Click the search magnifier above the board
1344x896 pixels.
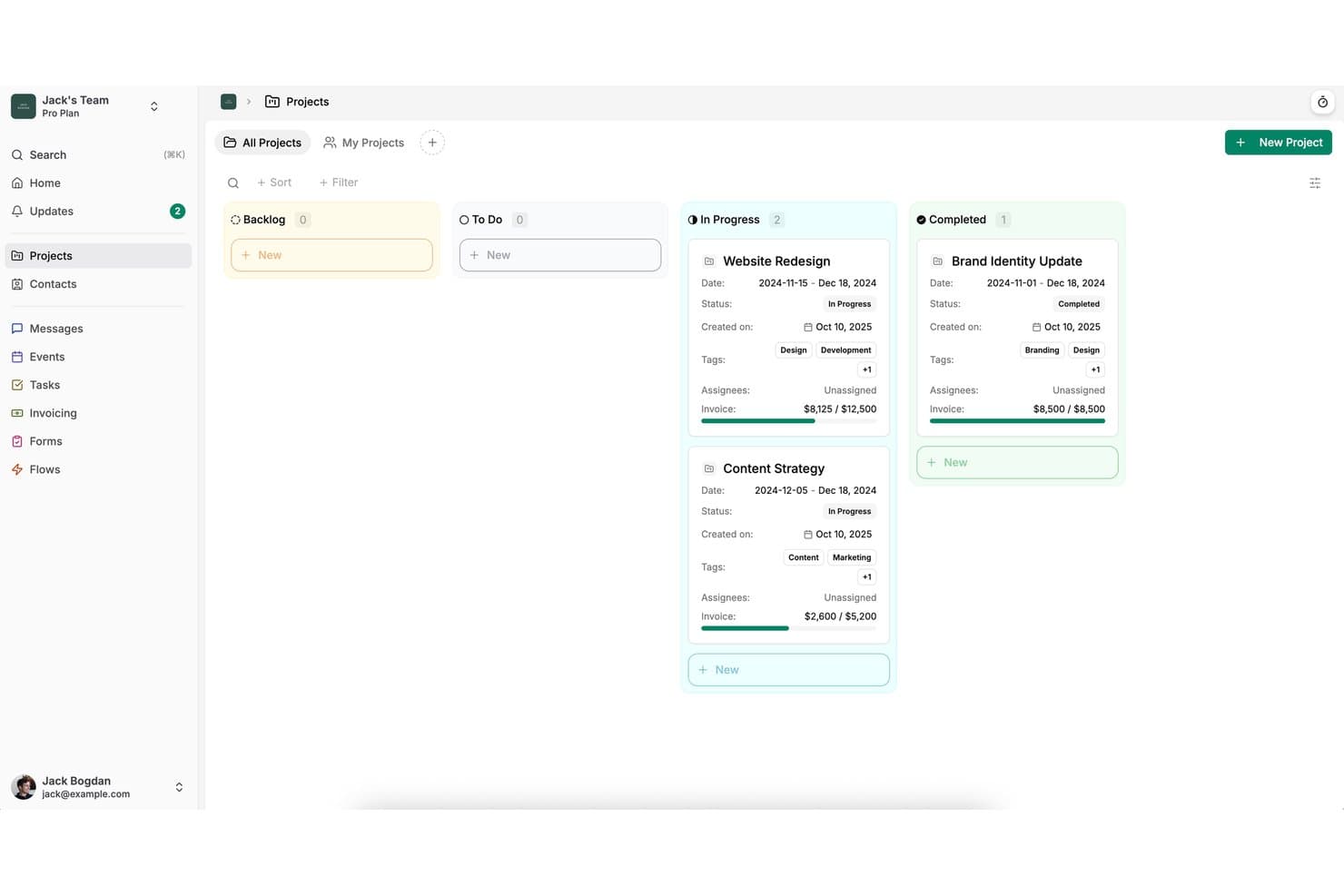pos(233,182)
